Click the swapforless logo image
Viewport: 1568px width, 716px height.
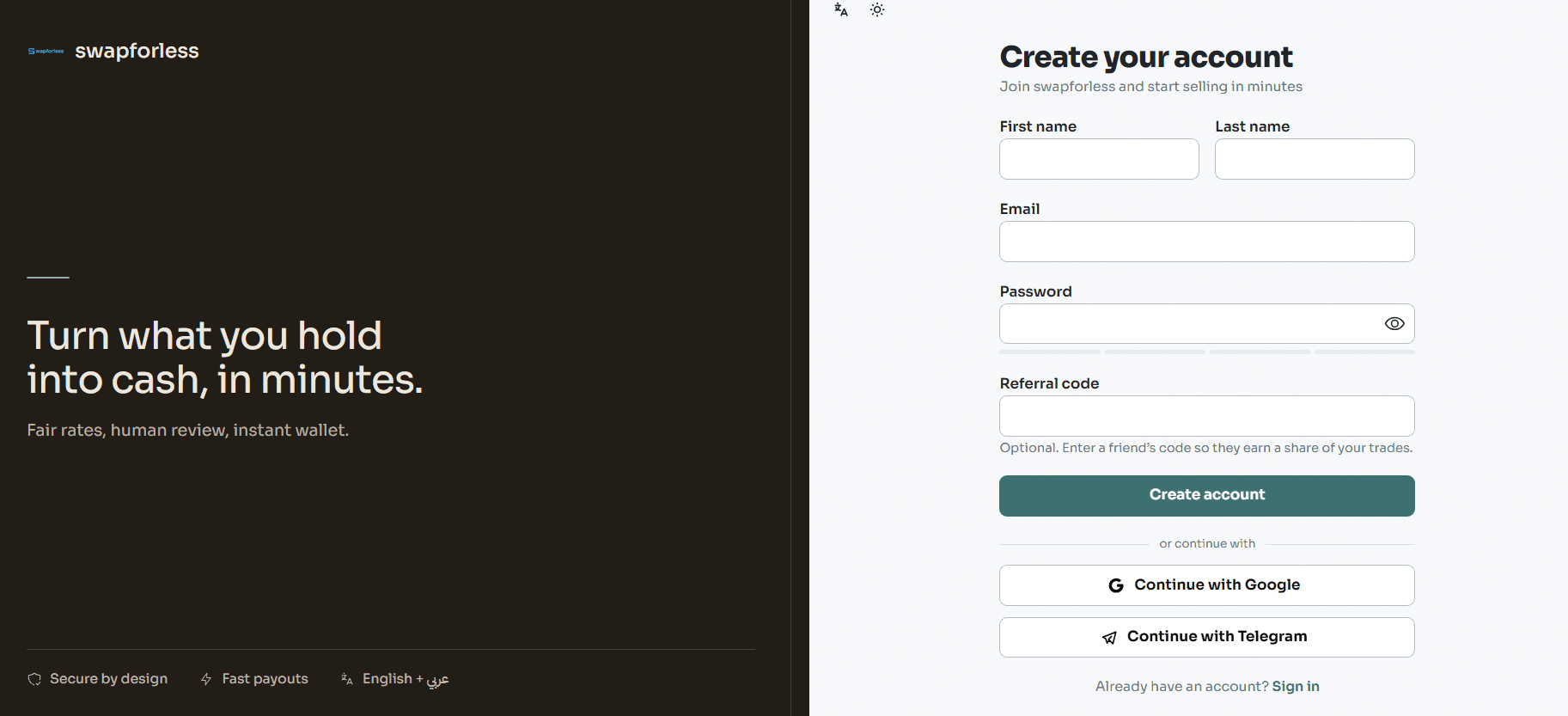pyautogui.click(x=46, y=52)
